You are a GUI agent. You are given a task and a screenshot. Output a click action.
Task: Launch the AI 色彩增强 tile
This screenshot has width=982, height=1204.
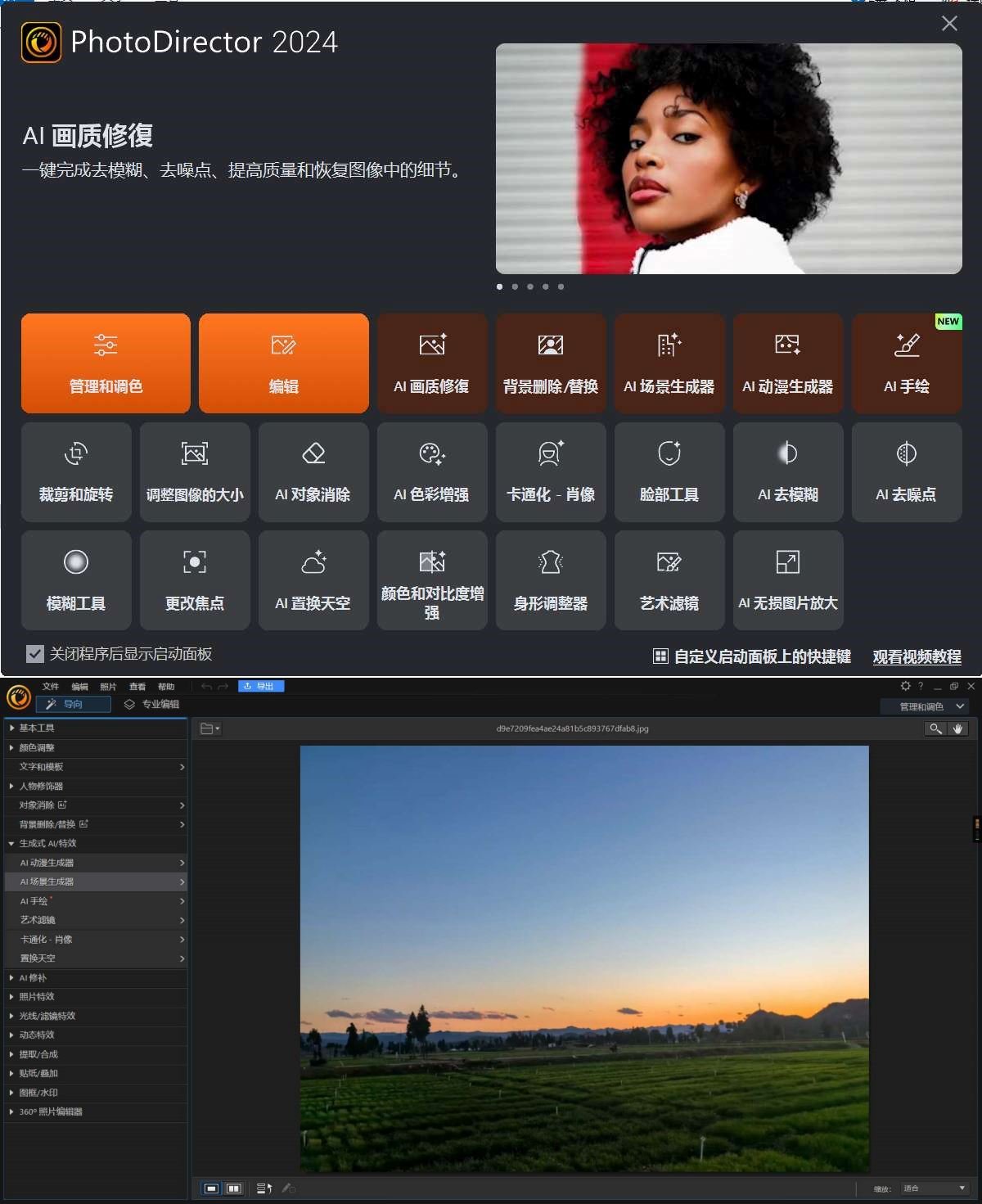point(432,472)
